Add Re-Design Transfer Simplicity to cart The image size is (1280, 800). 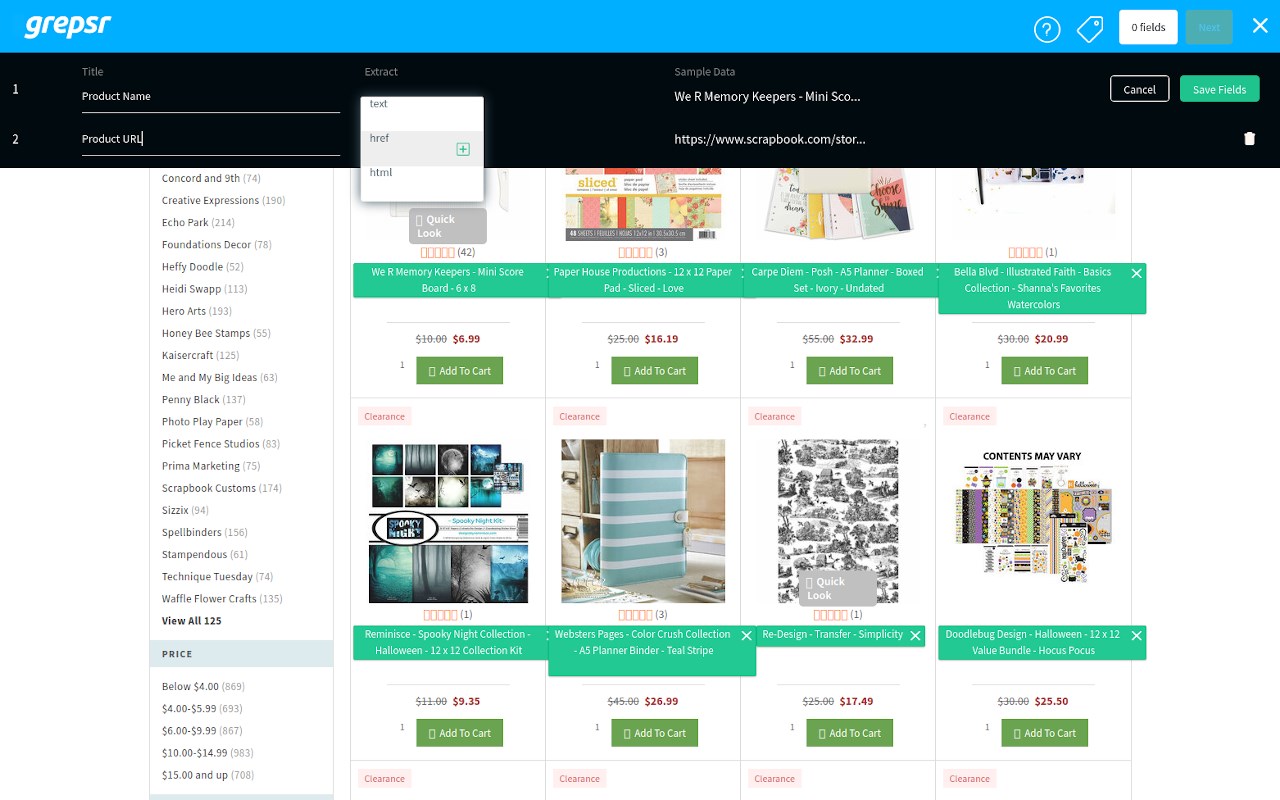click(x=850, y=733)
